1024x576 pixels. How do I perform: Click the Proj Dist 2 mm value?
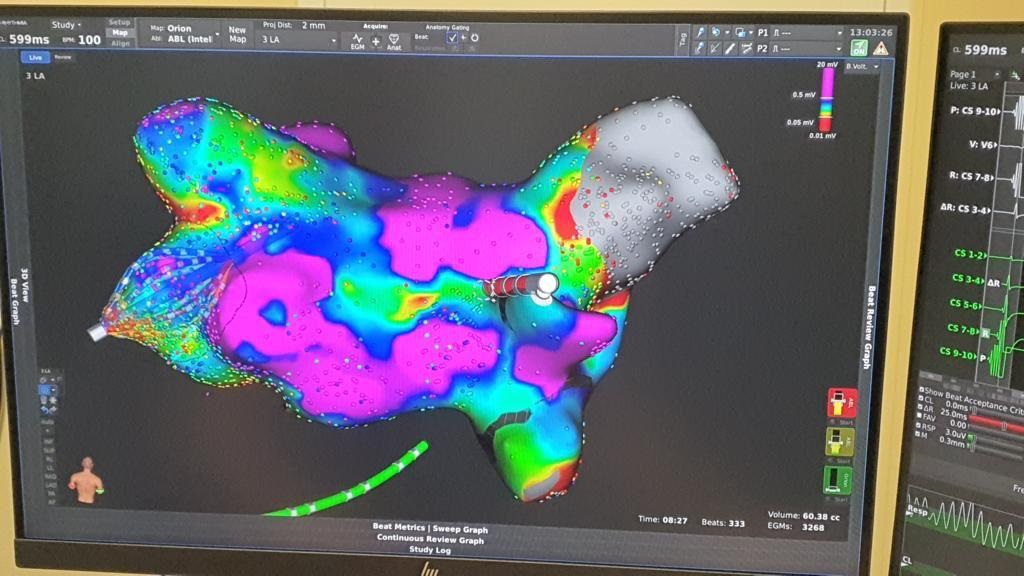point(313,25)
